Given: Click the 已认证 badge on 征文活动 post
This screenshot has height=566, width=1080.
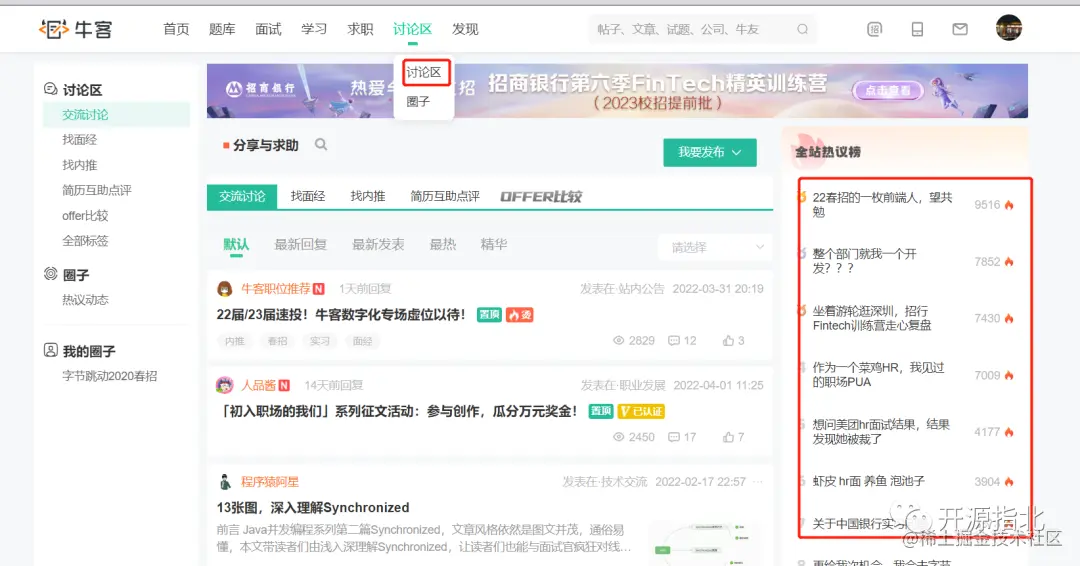Looking at the screenshot, I should coord(641,411).
